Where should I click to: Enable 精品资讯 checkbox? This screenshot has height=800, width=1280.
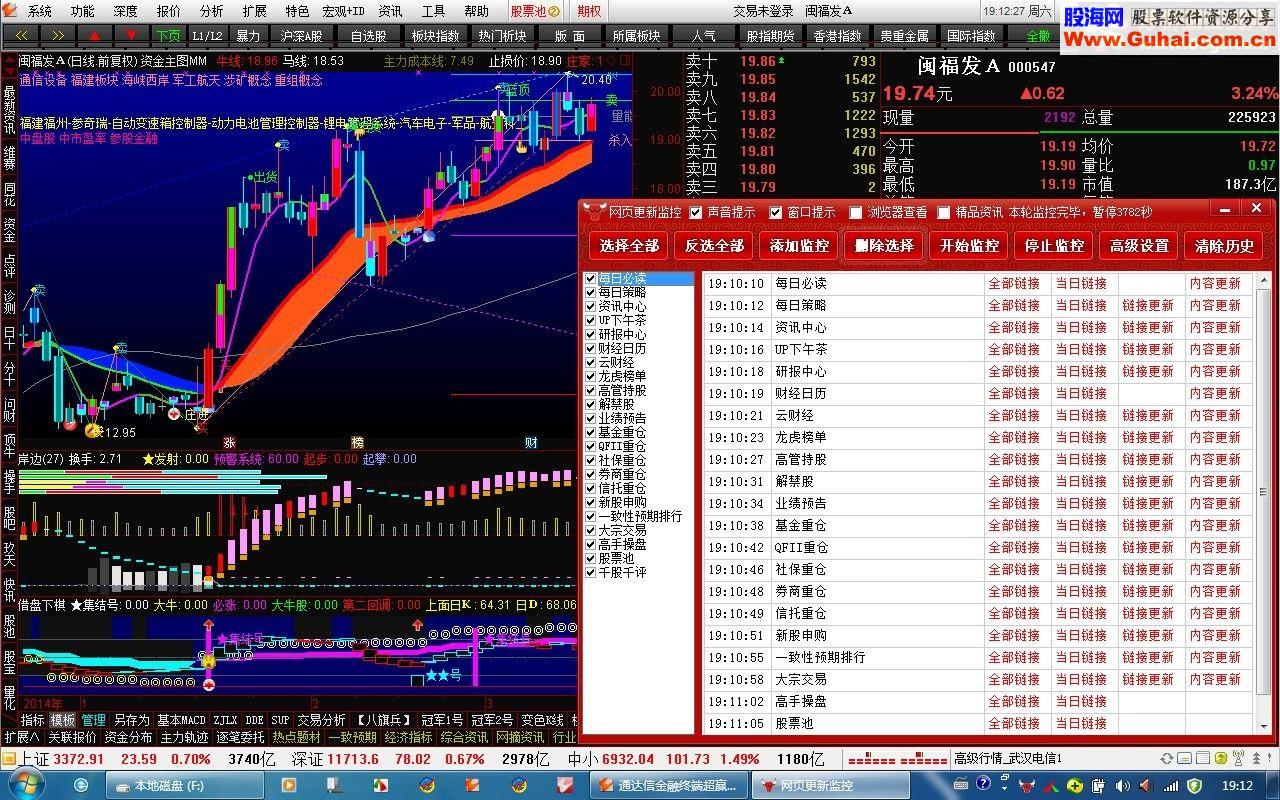click(x=943, y=212)
